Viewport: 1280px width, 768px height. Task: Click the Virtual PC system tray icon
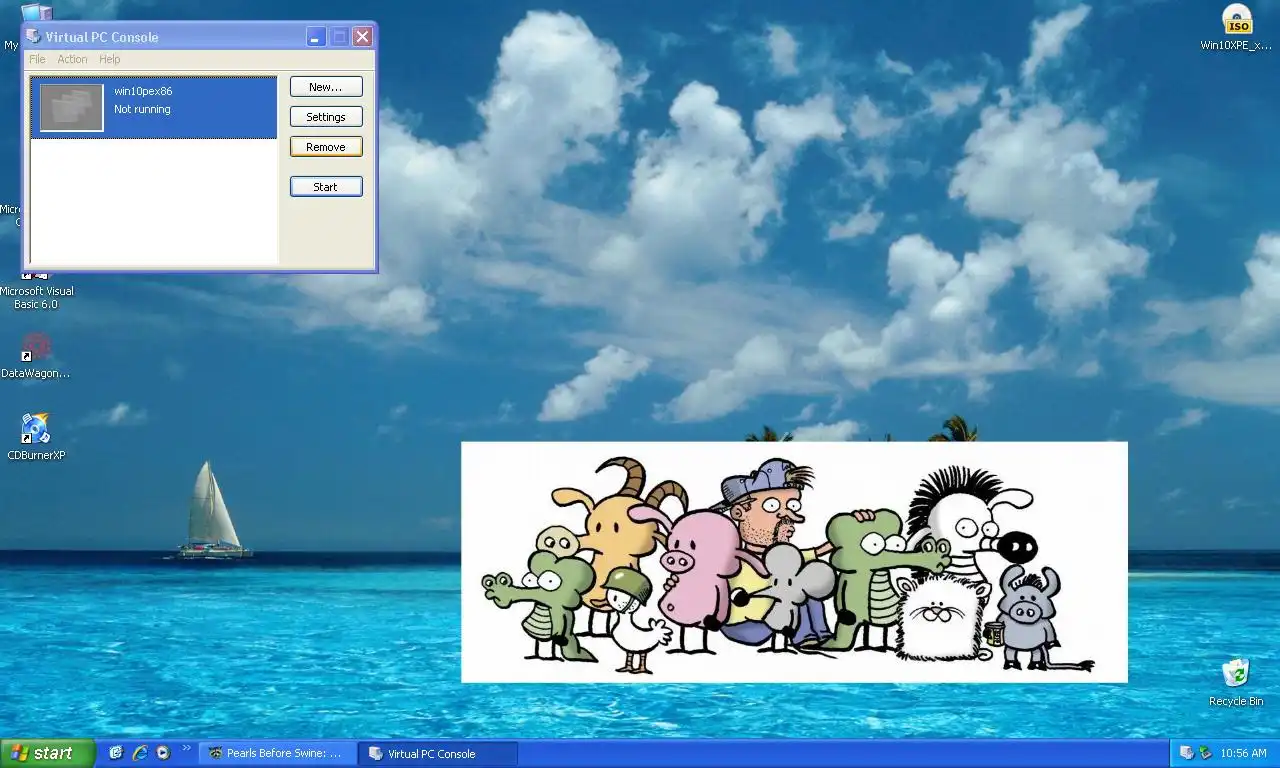1187,753
